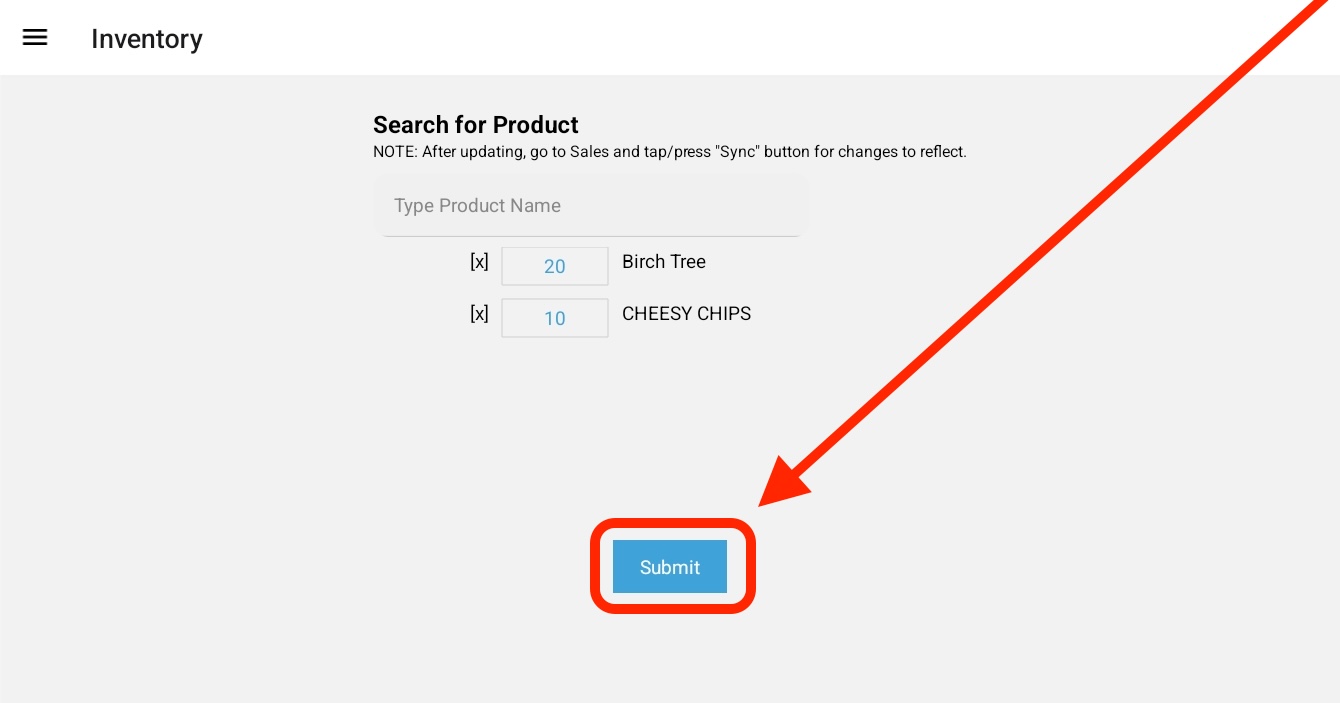
Task: Remove CHEESY CHIPS using its [x] icon
Action: [x=479, y=314]
